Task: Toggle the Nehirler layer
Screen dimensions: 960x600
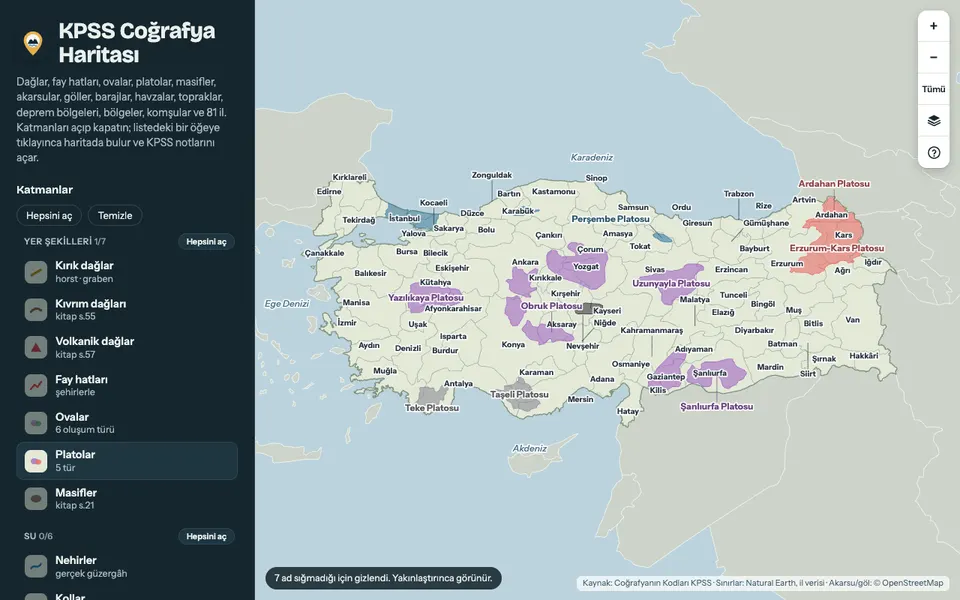Action: click(127, 566)
